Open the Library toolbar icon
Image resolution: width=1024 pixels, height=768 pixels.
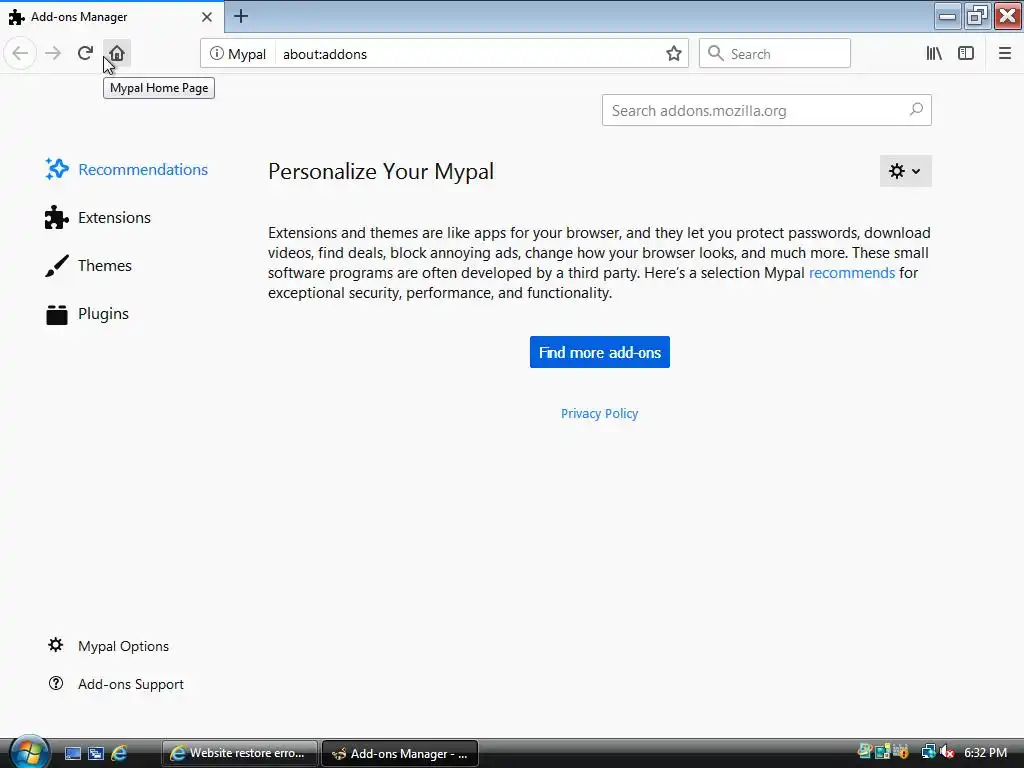point(934,54)
